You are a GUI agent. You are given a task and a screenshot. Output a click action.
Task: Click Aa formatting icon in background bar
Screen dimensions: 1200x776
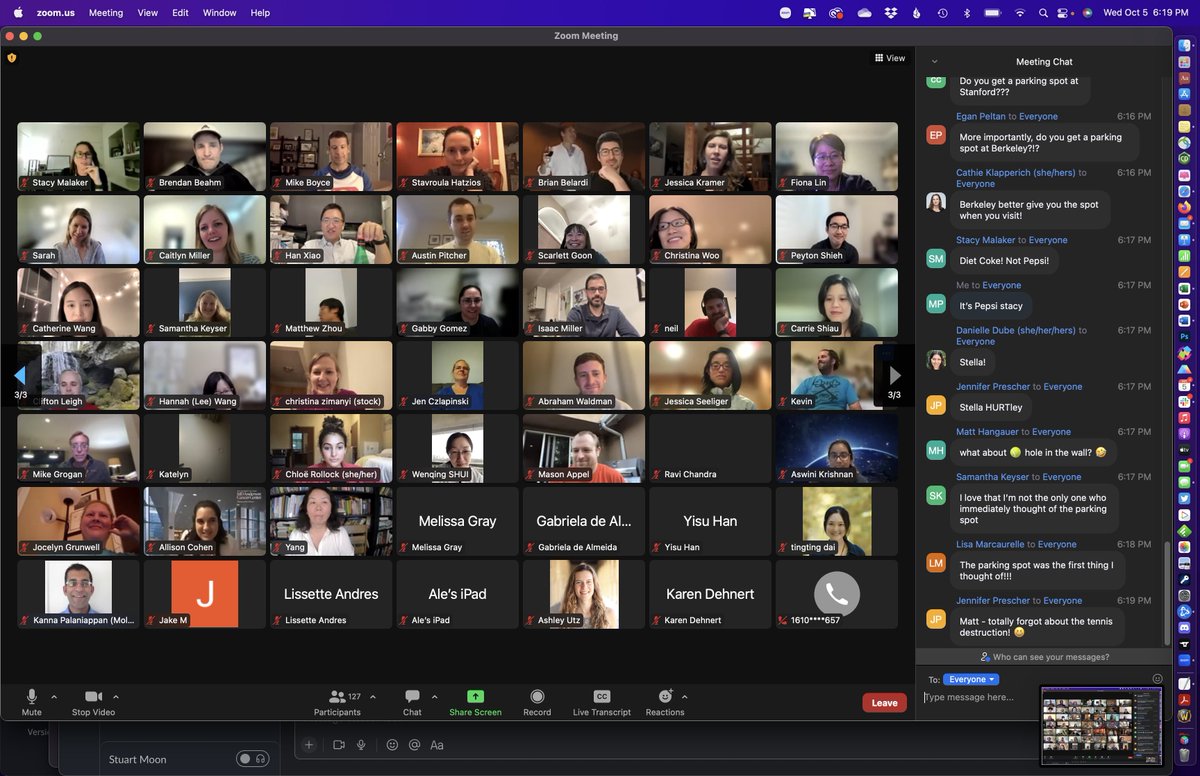pyautogui.click(x=437, y=745)
